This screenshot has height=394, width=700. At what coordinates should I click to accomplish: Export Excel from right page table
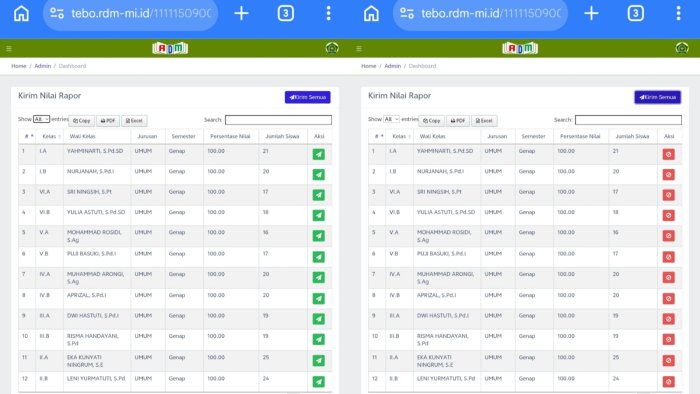click(484, 120)
